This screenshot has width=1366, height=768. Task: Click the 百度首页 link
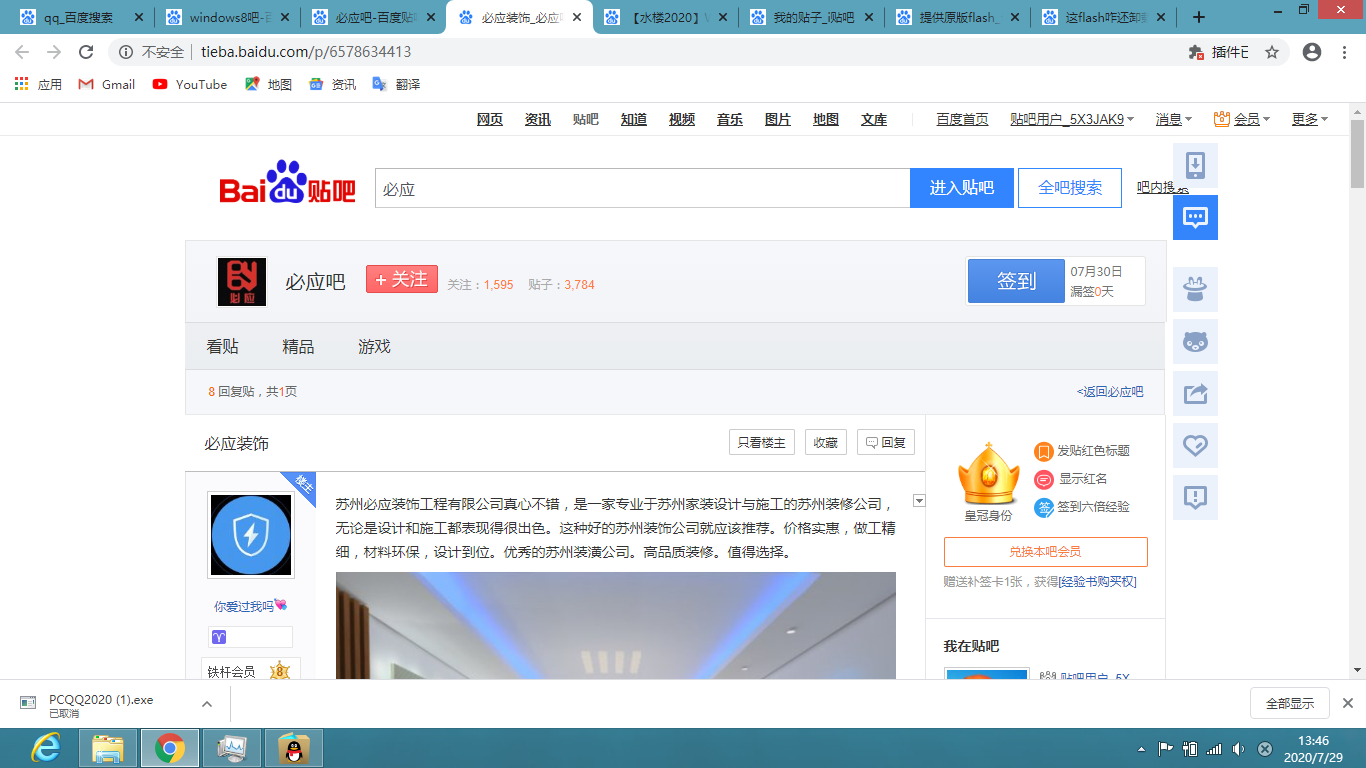pyautogui.click(x=962, y=119)
